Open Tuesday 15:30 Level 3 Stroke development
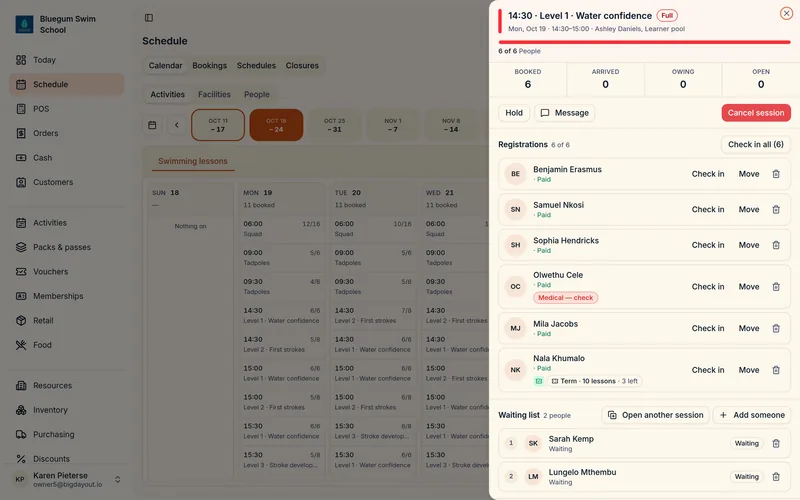The width and height of the screenshot is (800, 500). [x=373, y=431]
